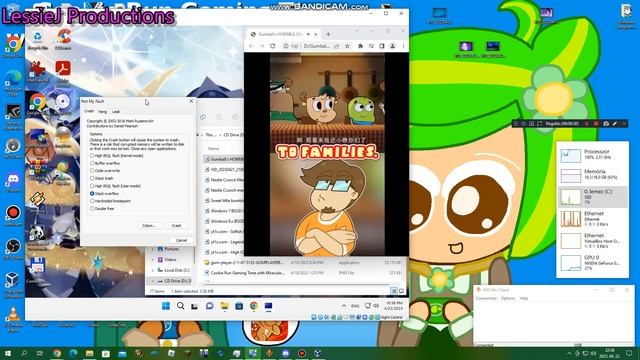Click Cancel in the NotMyFault dialog
This screenshot has height=360, width=640.
181,240
